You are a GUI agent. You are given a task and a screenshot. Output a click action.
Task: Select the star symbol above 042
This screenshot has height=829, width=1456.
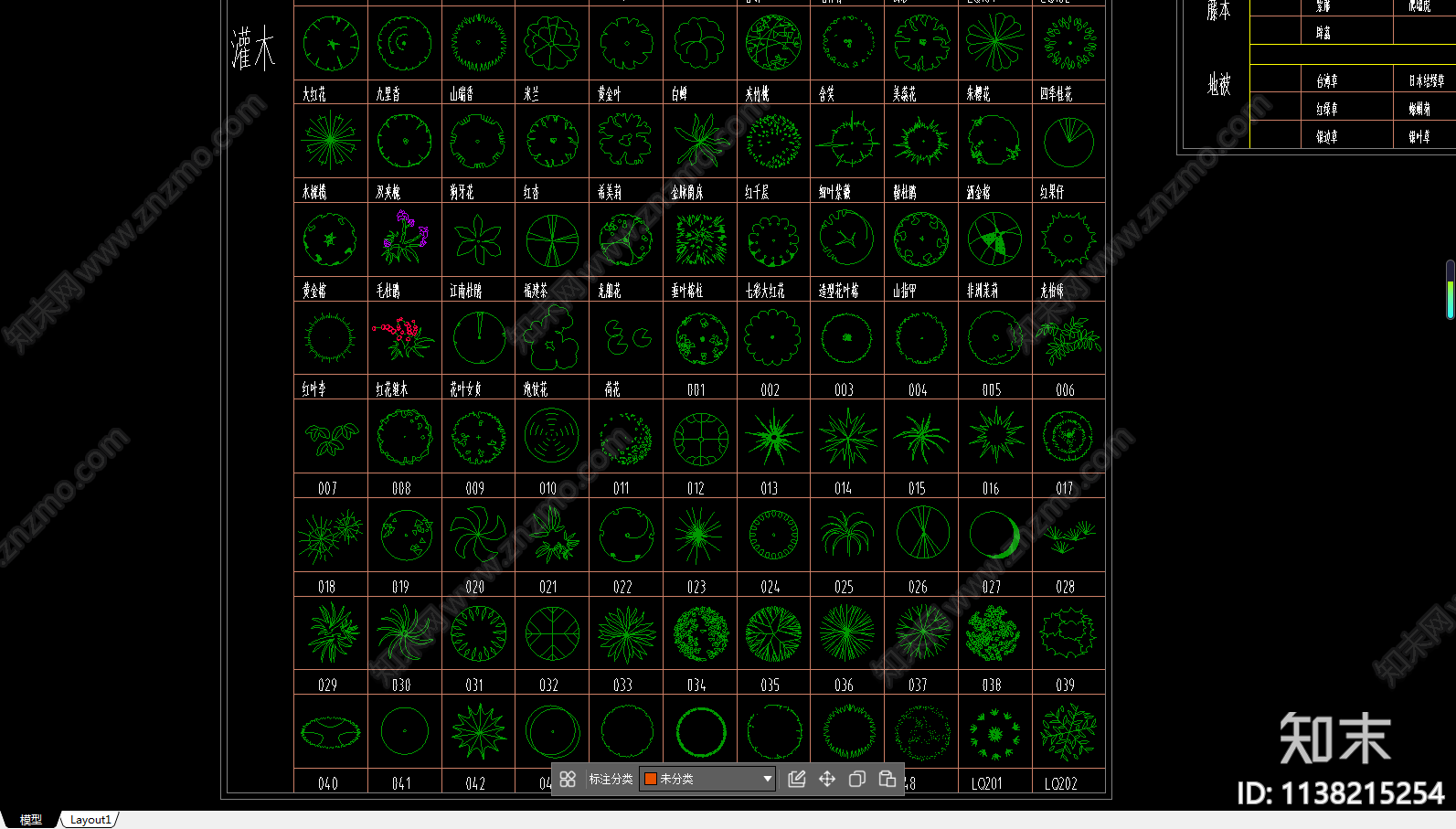point(479,732)
